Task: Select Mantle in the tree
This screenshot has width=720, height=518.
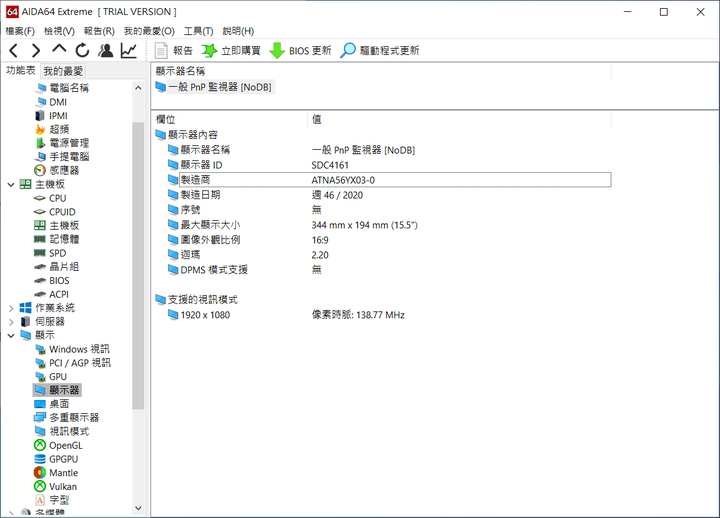Action: click(56, 473)
